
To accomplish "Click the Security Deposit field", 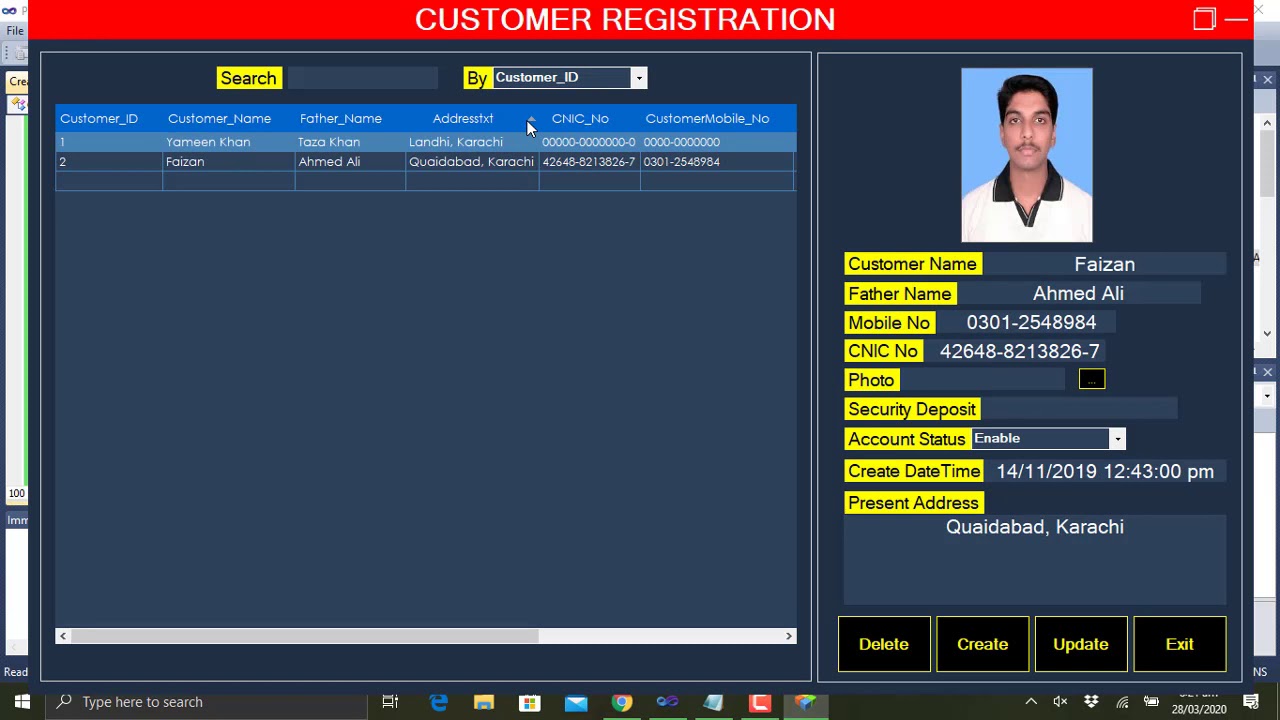I will (1079, 409).
